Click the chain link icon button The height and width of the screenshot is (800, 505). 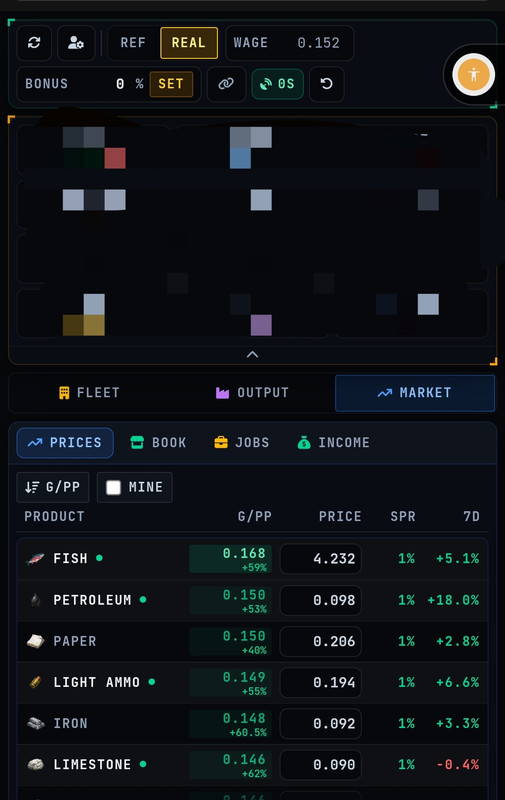click(226, 84)
